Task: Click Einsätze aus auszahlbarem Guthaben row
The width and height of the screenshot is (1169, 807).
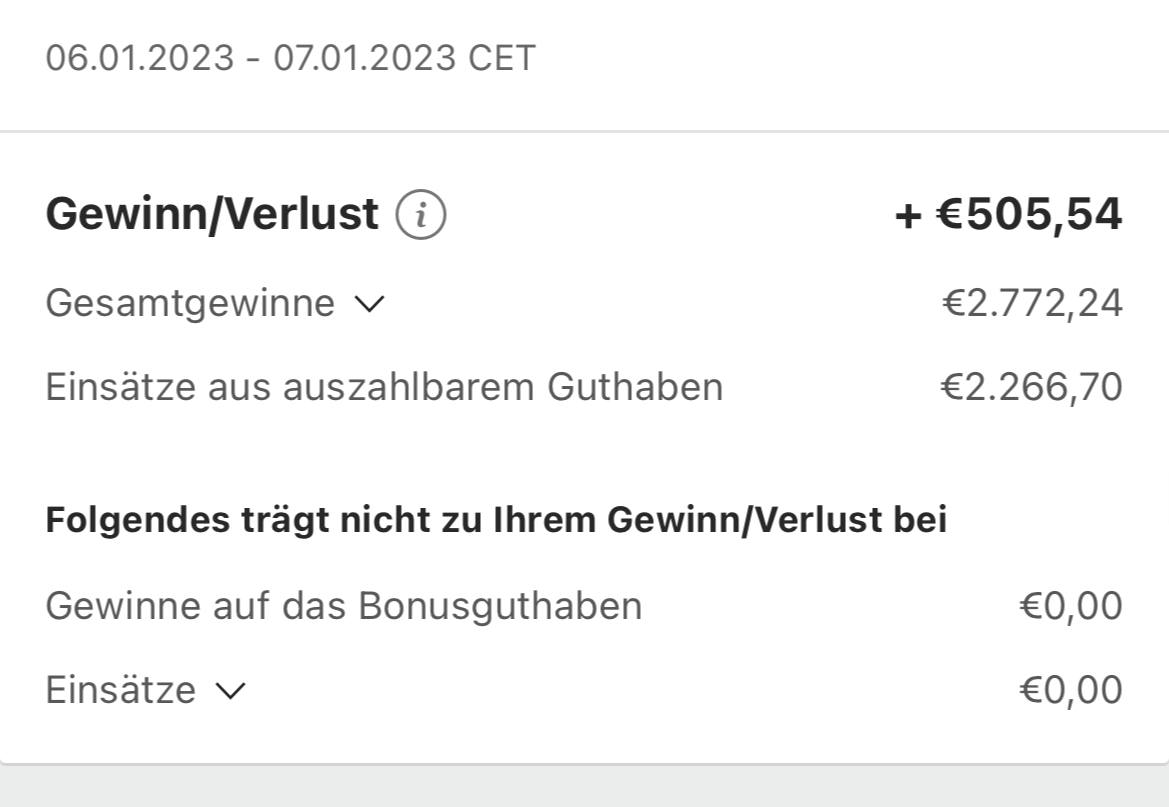Action: [x=584, y=387]
